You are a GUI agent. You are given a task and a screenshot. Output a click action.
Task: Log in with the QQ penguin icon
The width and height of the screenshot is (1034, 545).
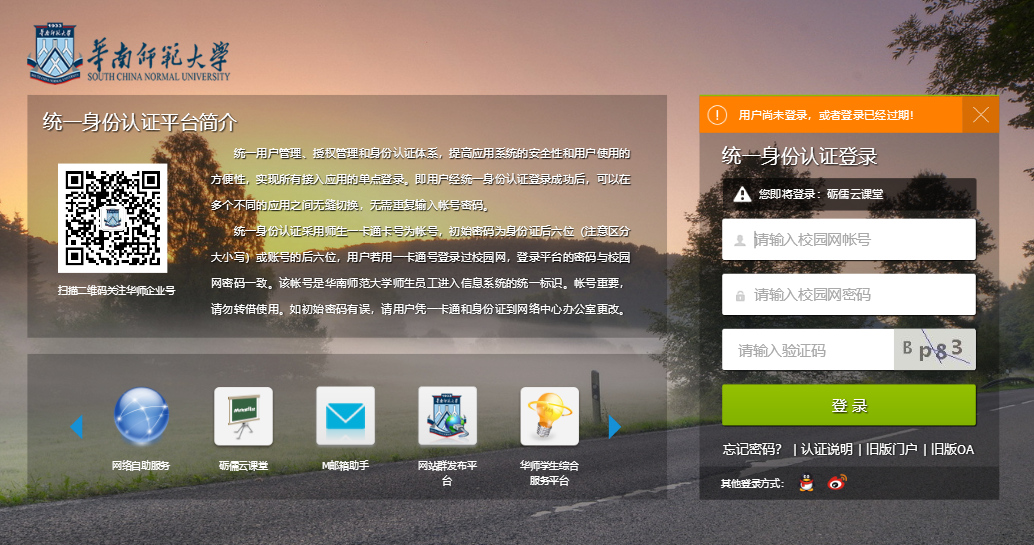807,484
